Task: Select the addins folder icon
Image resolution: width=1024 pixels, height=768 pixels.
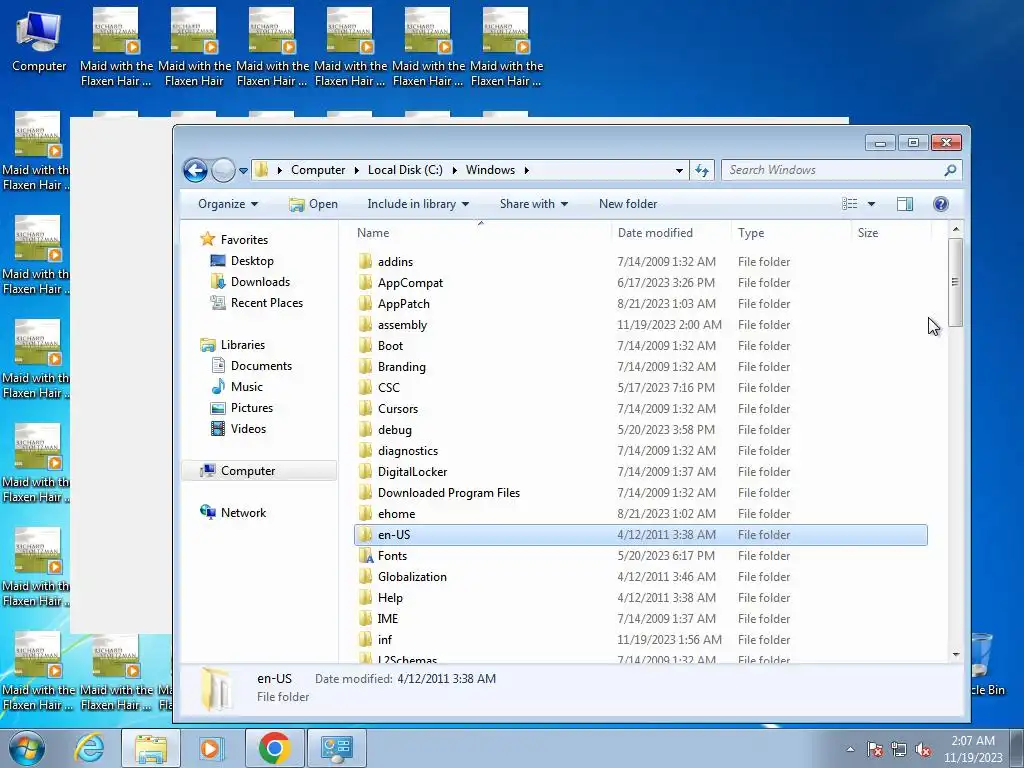Action: coord(366,262)
